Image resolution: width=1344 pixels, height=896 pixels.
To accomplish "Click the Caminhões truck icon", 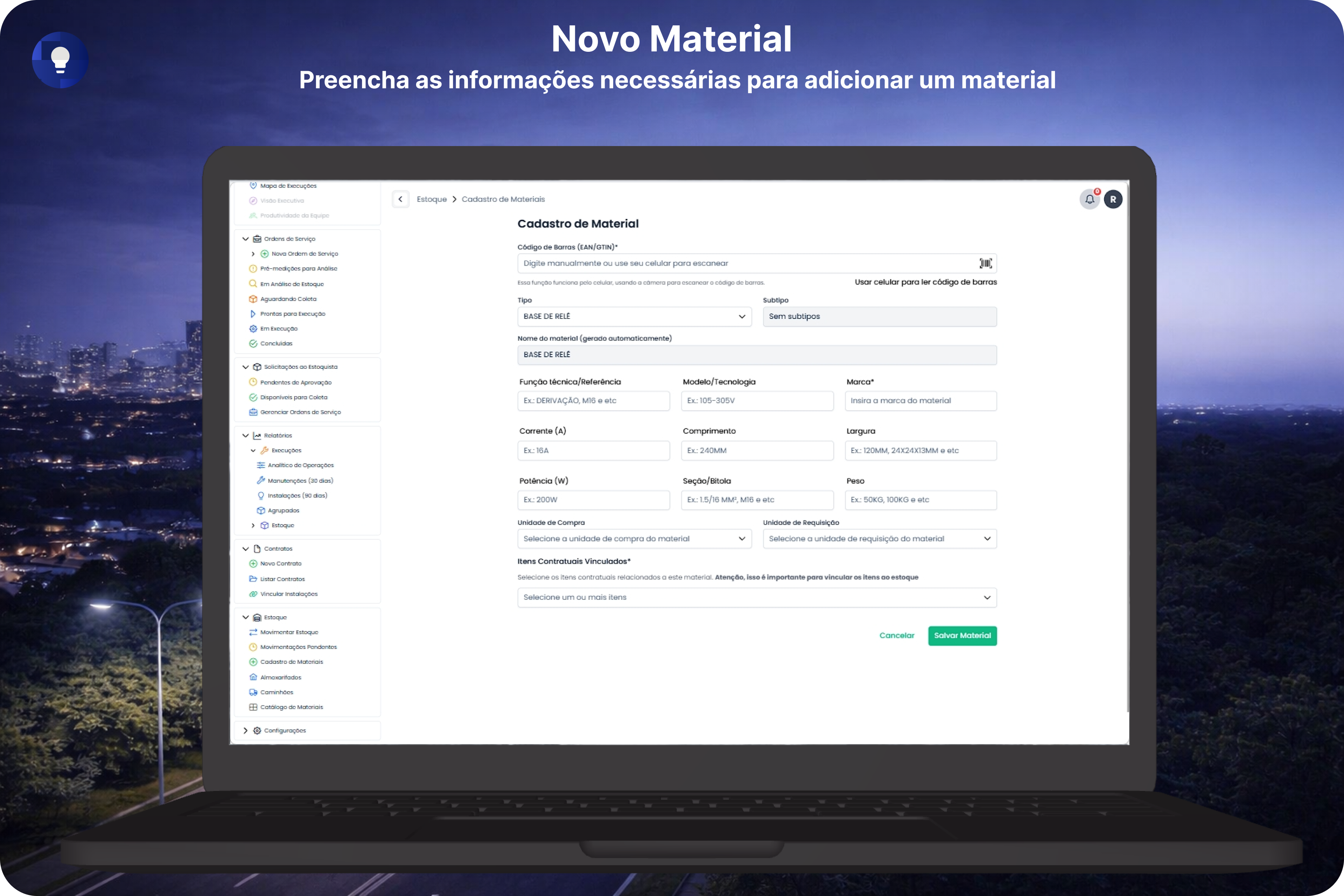I will coord(253,692).
